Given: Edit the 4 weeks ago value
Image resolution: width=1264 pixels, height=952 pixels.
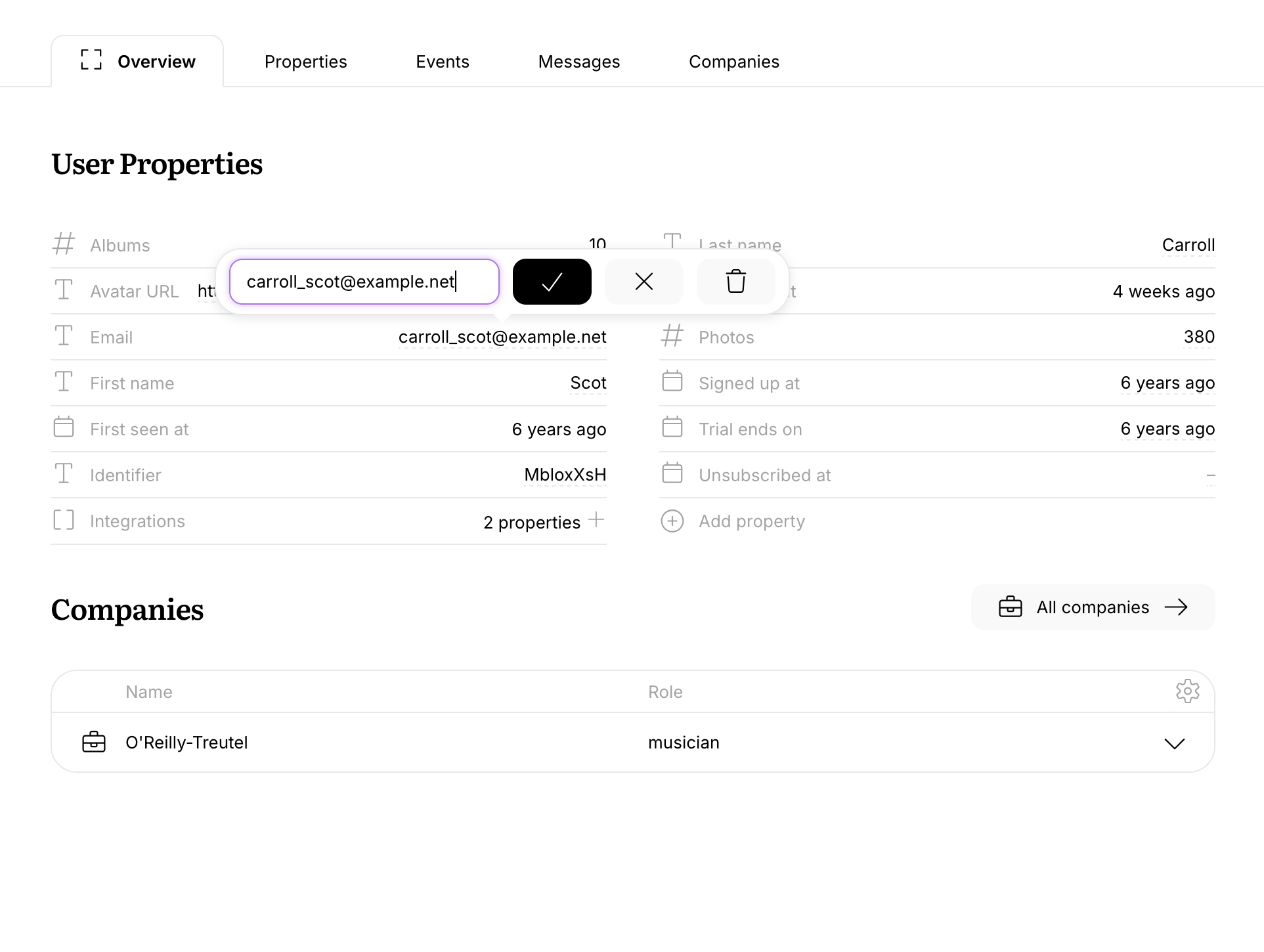Looking at the screenshot, I should coord(1164,292).
